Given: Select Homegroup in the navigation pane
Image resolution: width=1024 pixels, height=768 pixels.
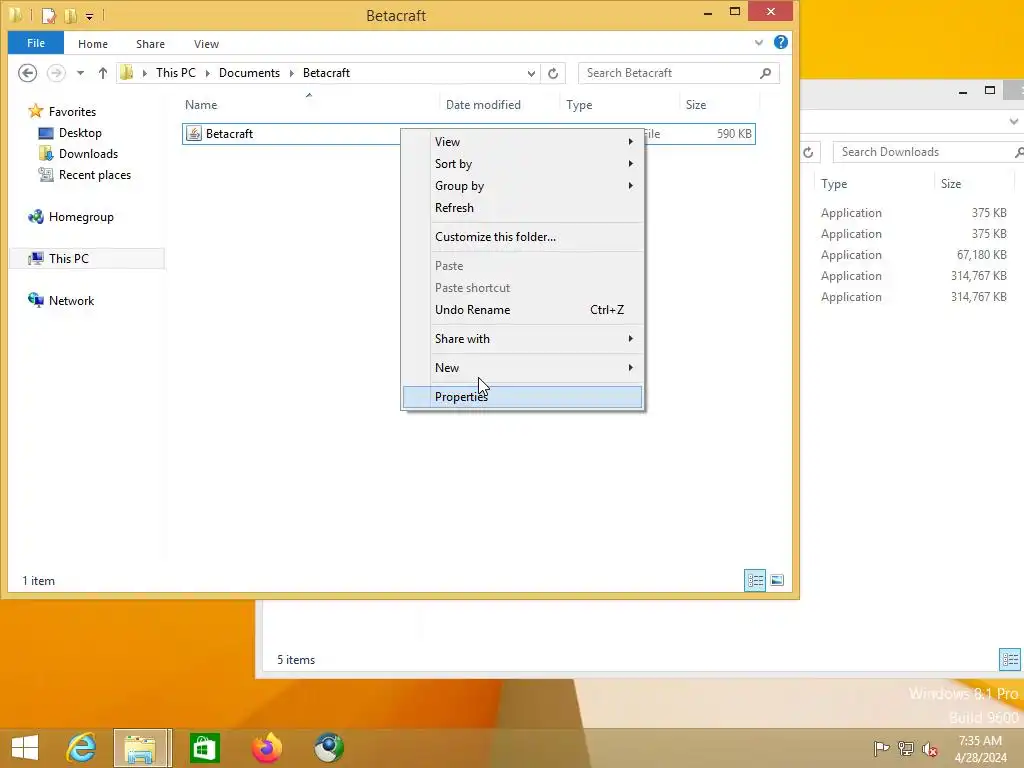Looking at the screenshot, I should coord(81,217).
